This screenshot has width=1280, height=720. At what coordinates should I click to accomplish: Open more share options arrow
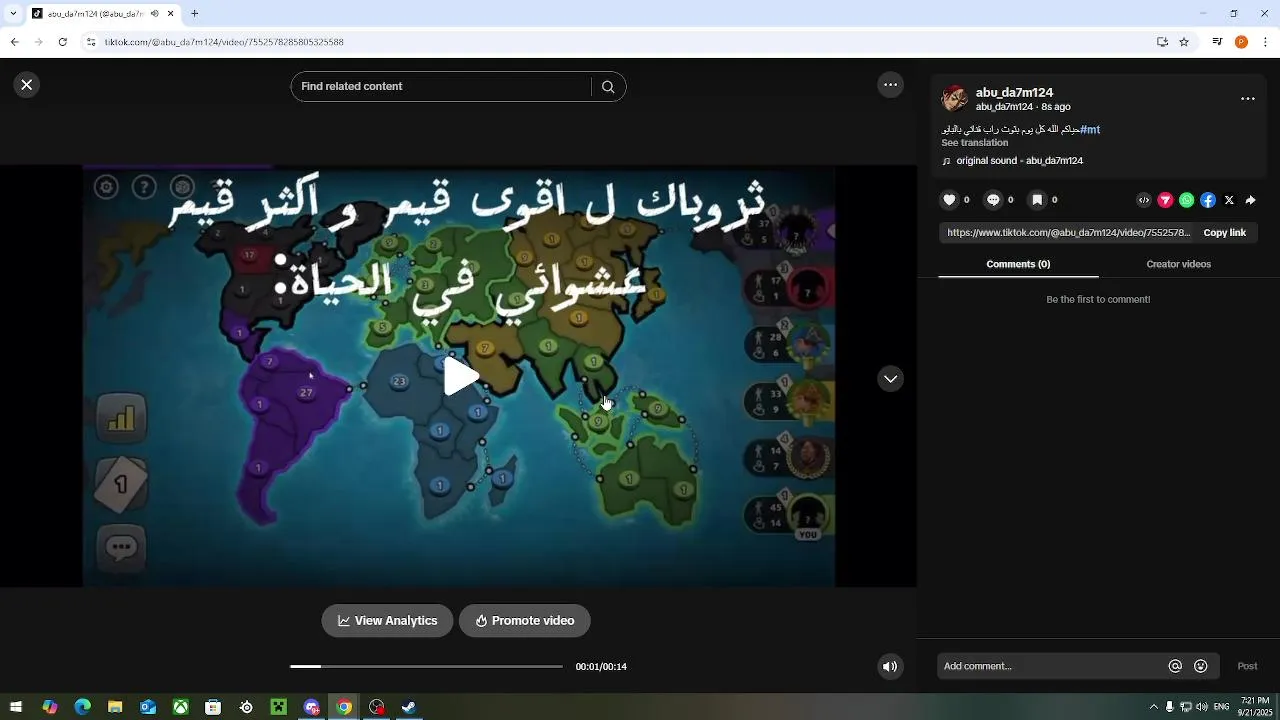click(x=1250, y=200)
